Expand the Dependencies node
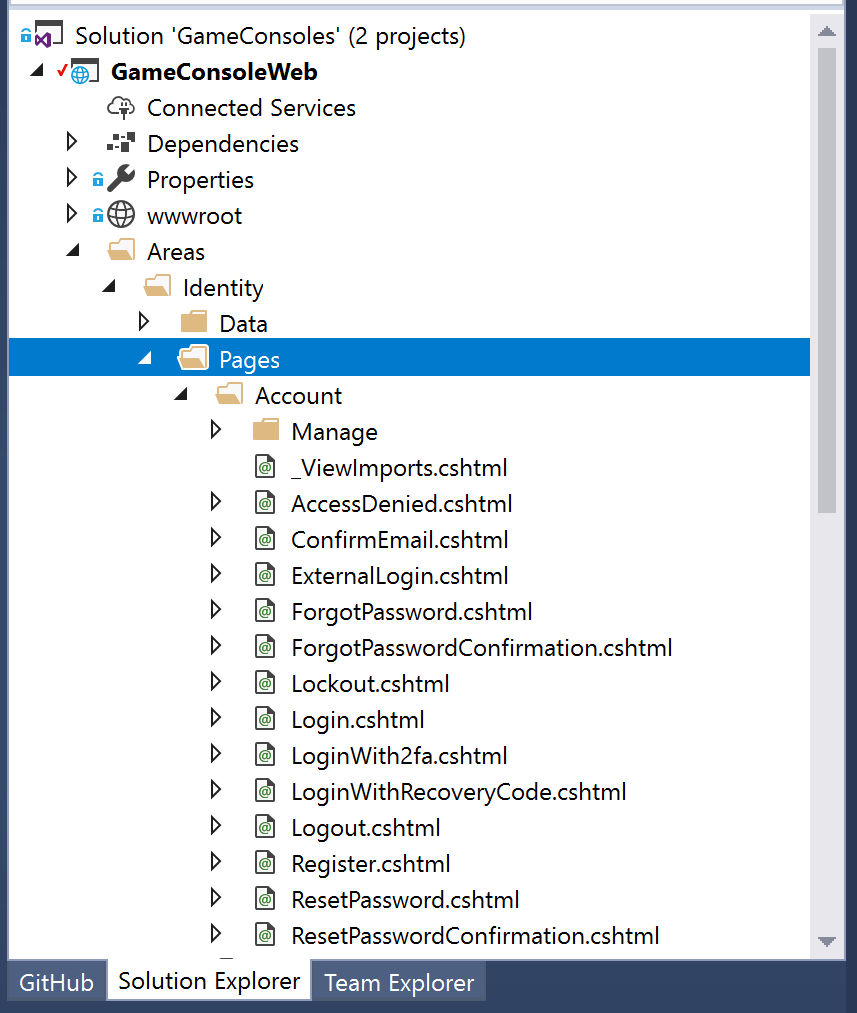This screenshot has height=1013, width=857. [72, 142]
